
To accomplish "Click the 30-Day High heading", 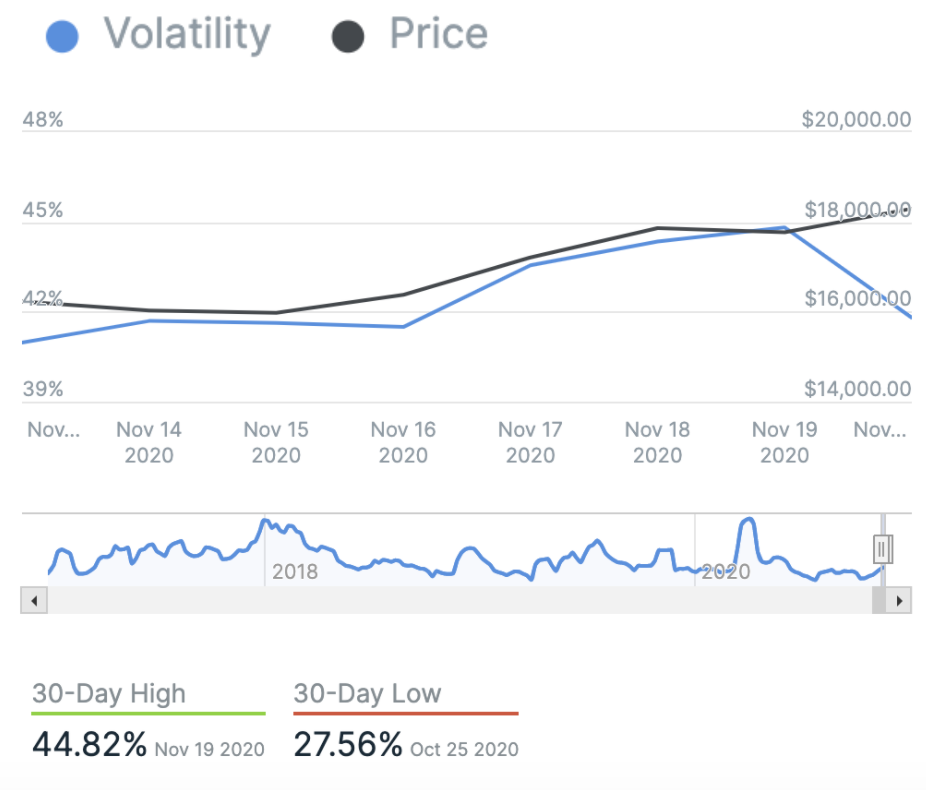I will click(109, 693).
